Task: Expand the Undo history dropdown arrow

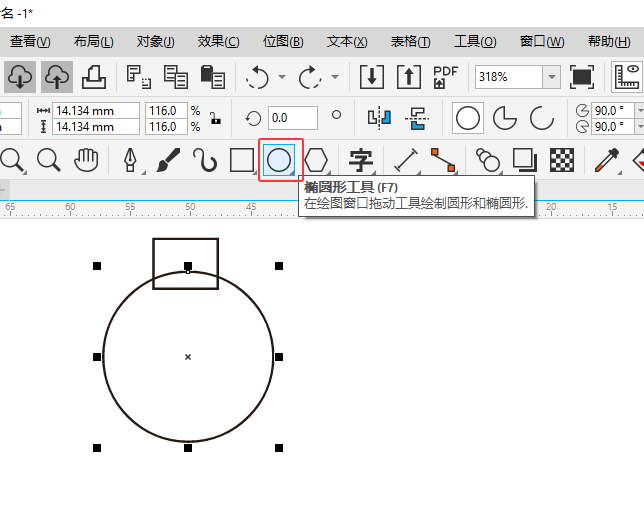Action: coord(282,77)
